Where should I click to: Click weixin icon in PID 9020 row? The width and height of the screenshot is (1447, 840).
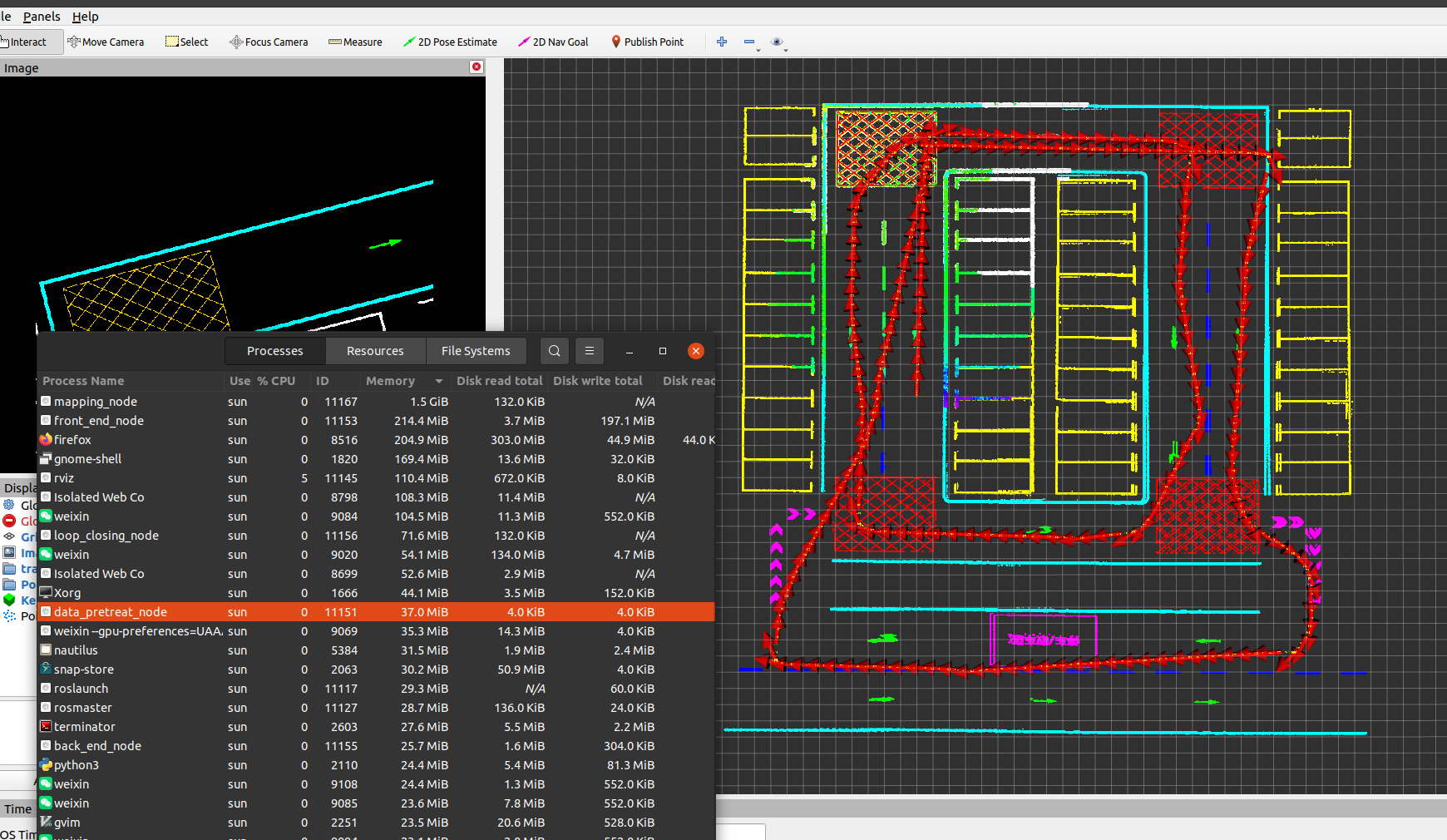[x=46, y=555]
